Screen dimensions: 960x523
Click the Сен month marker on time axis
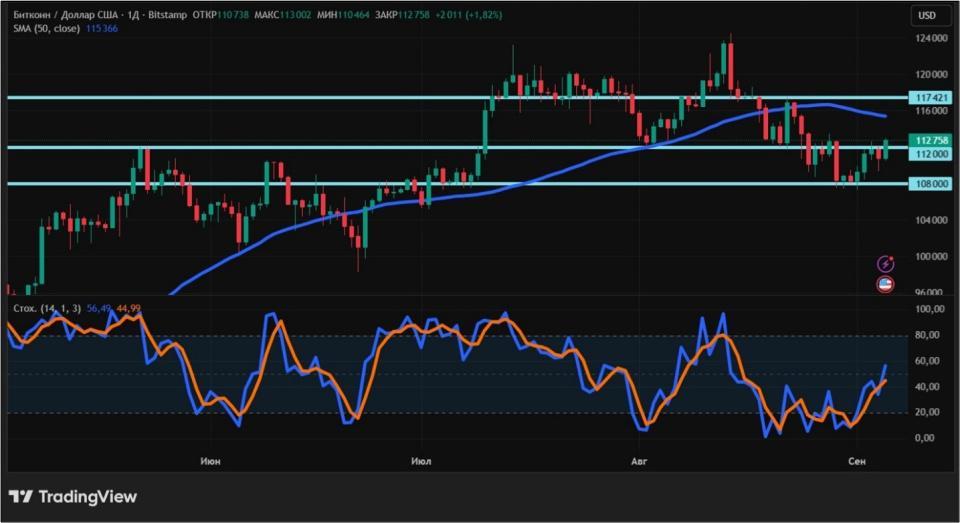[x=857, y=461]
